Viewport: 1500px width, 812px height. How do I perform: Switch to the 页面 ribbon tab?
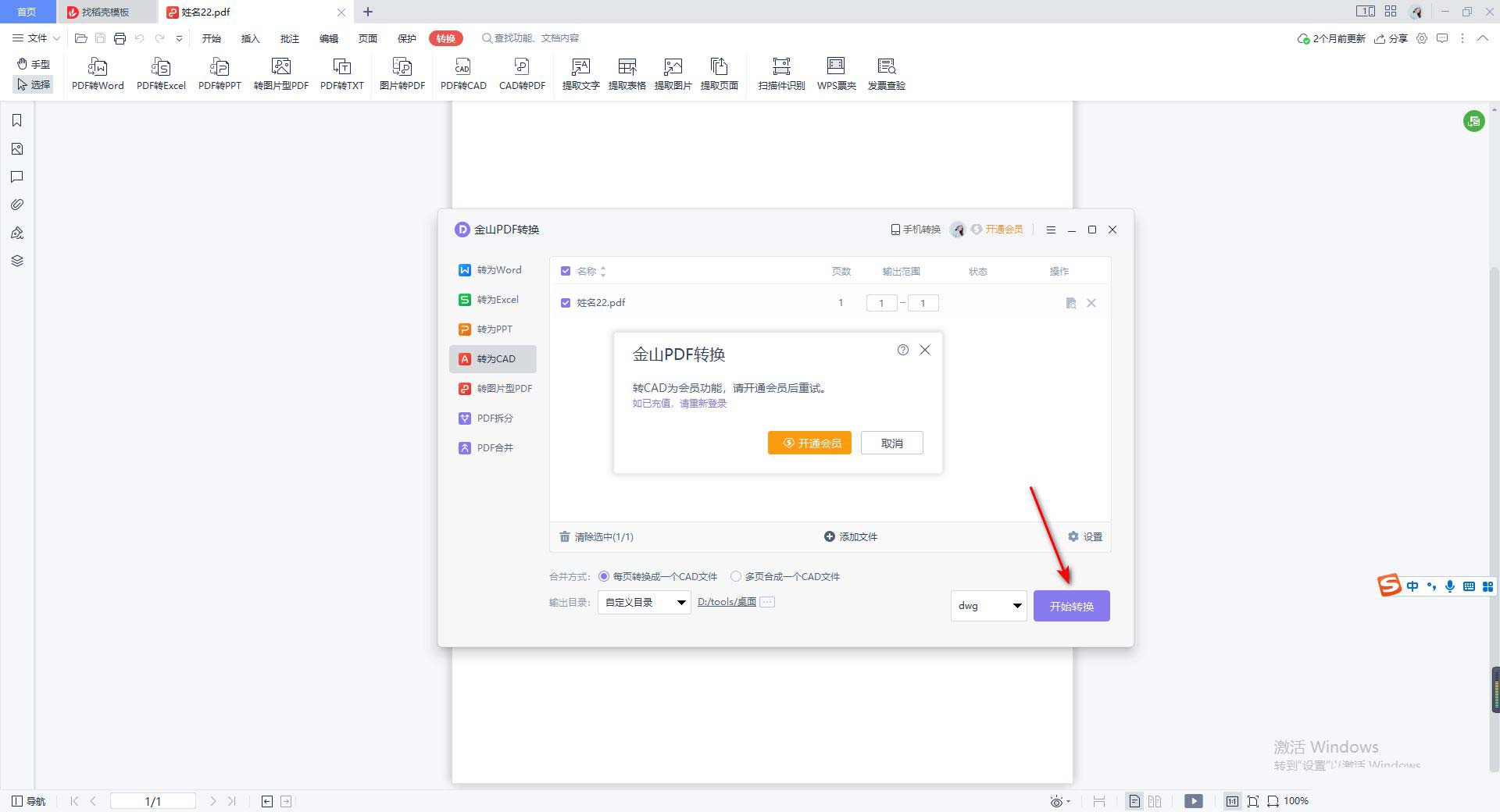pyautogui.click(x=368, y=38)
